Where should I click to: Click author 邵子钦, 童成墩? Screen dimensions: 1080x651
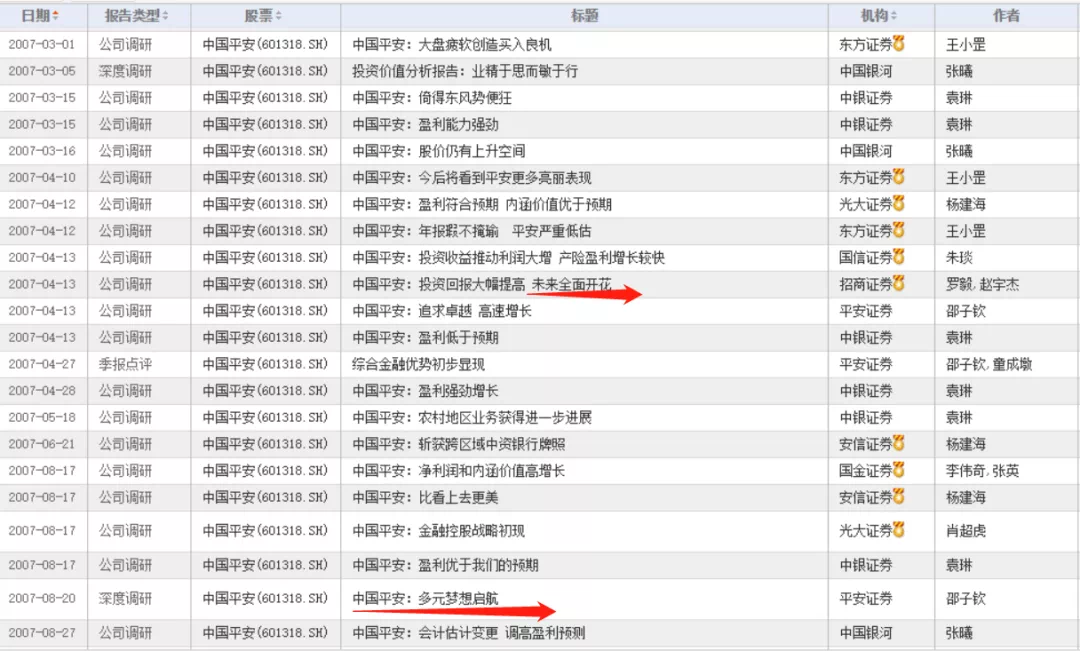pos(988,364)
